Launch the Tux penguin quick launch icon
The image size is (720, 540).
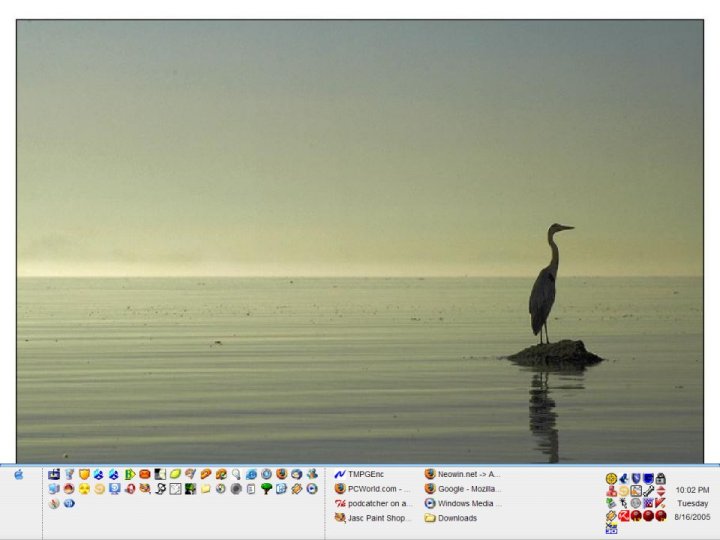[x=160, y=489]
